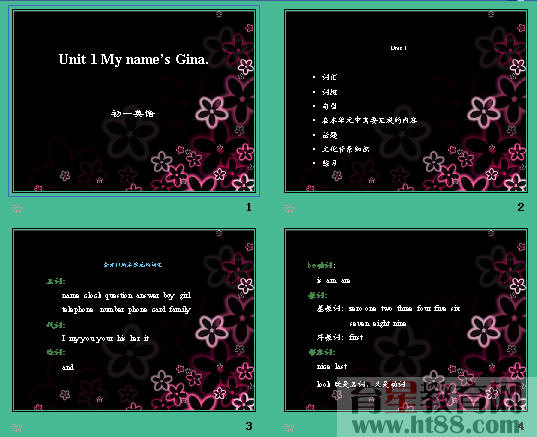537x437 pixels.
Task: Click the Unit 1 My name's Gina title text
Action: tap(134, 60)
